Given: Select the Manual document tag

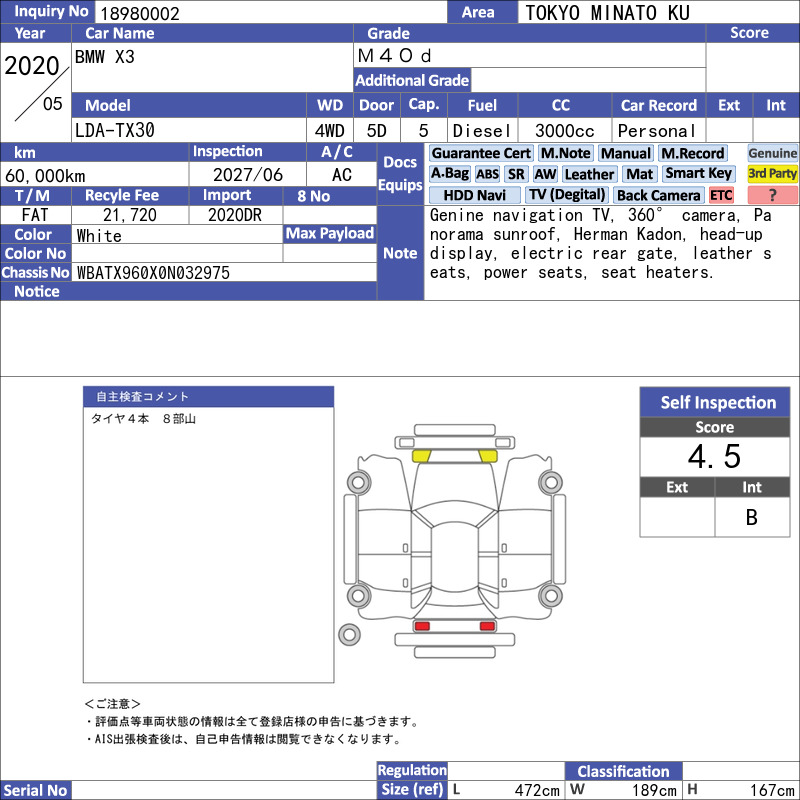Looking at the screenshot, I should [626, 153].
